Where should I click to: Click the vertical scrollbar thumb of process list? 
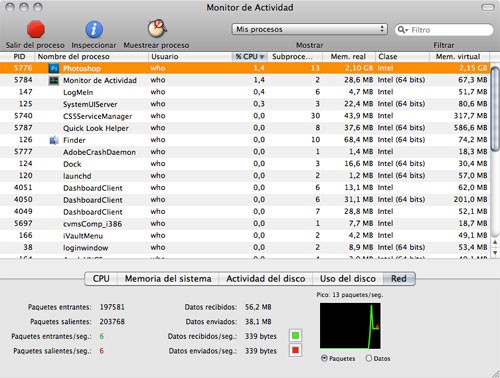pos(495,108)
